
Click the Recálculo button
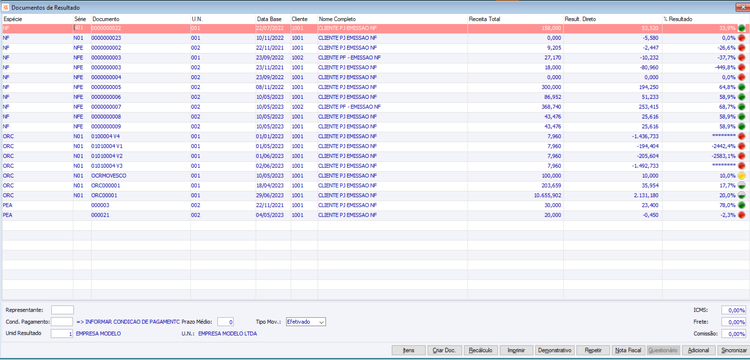click(x=481, y=350)
